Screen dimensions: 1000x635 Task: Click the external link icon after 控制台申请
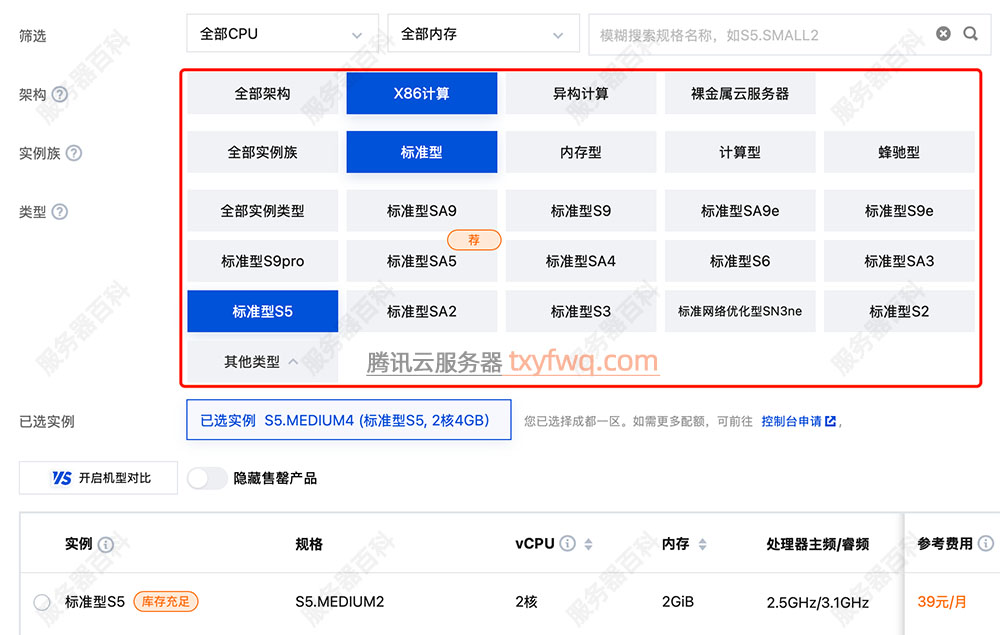click(830, 421)
